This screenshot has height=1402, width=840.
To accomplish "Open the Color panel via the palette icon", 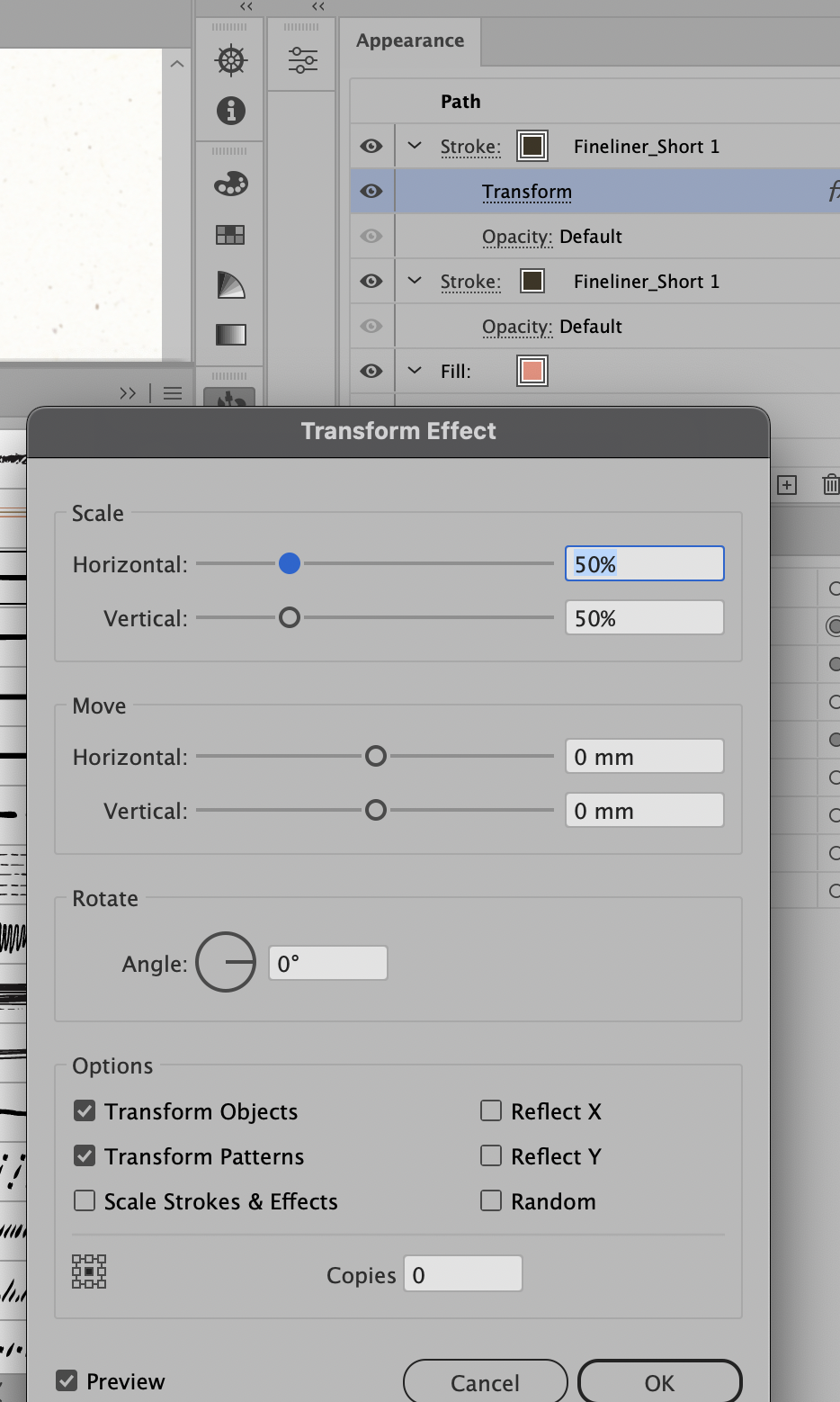I will click(x=230, y=183).
